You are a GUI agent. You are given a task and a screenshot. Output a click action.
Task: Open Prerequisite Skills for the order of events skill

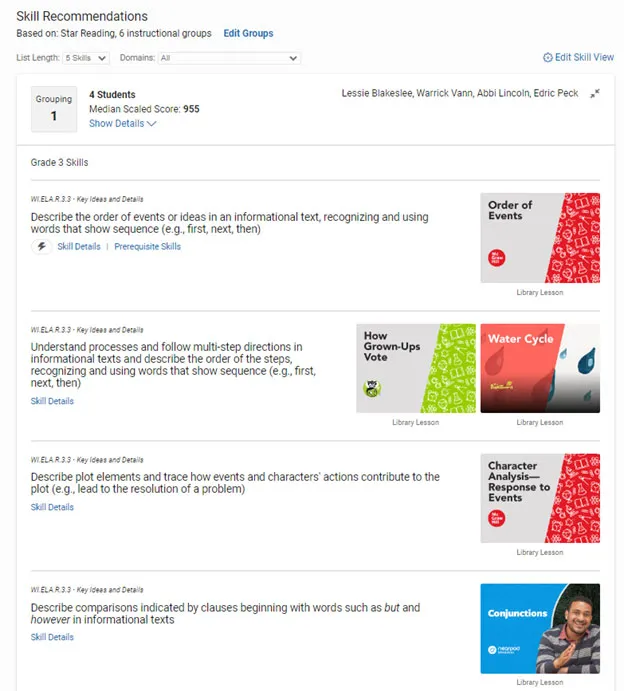pyautogui.click(x=148, y=246)
